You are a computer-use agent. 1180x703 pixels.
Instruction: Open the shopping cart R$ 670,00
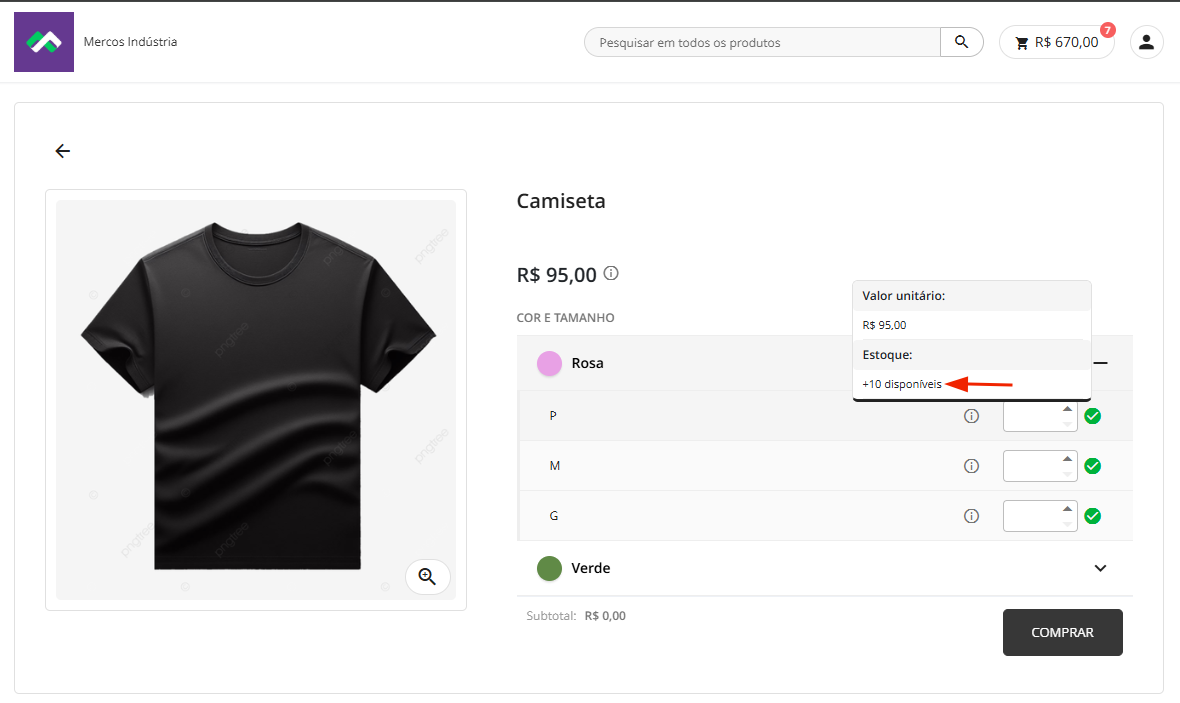[x=1056, y=42]
